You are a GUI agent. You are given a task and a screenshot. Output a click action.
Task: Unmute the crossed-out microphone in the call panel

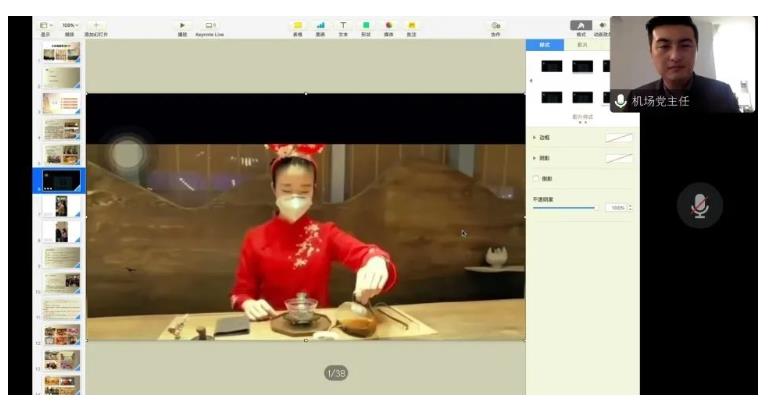tap(699, 206)
